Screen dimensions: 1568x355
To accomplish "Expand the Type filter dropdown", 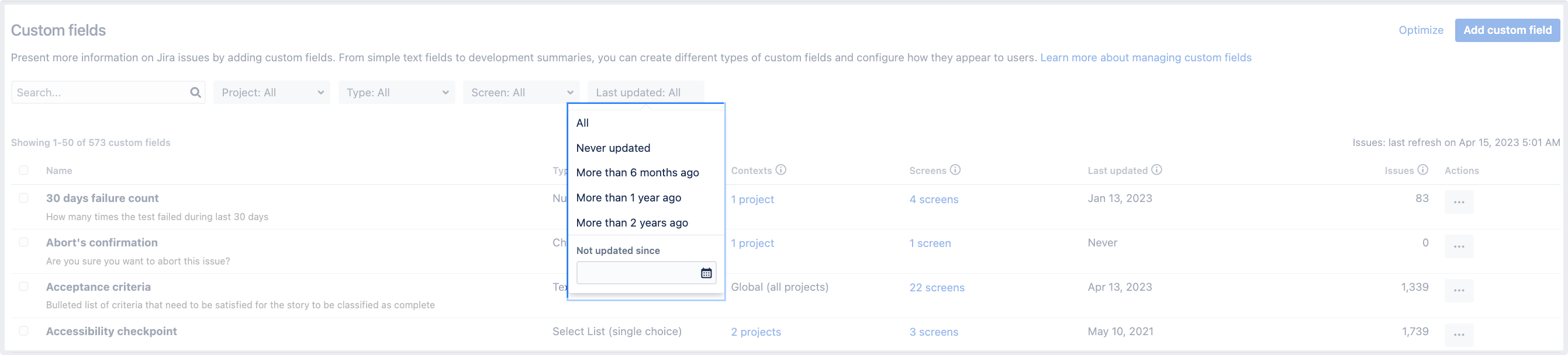I will tap(396, 92).
